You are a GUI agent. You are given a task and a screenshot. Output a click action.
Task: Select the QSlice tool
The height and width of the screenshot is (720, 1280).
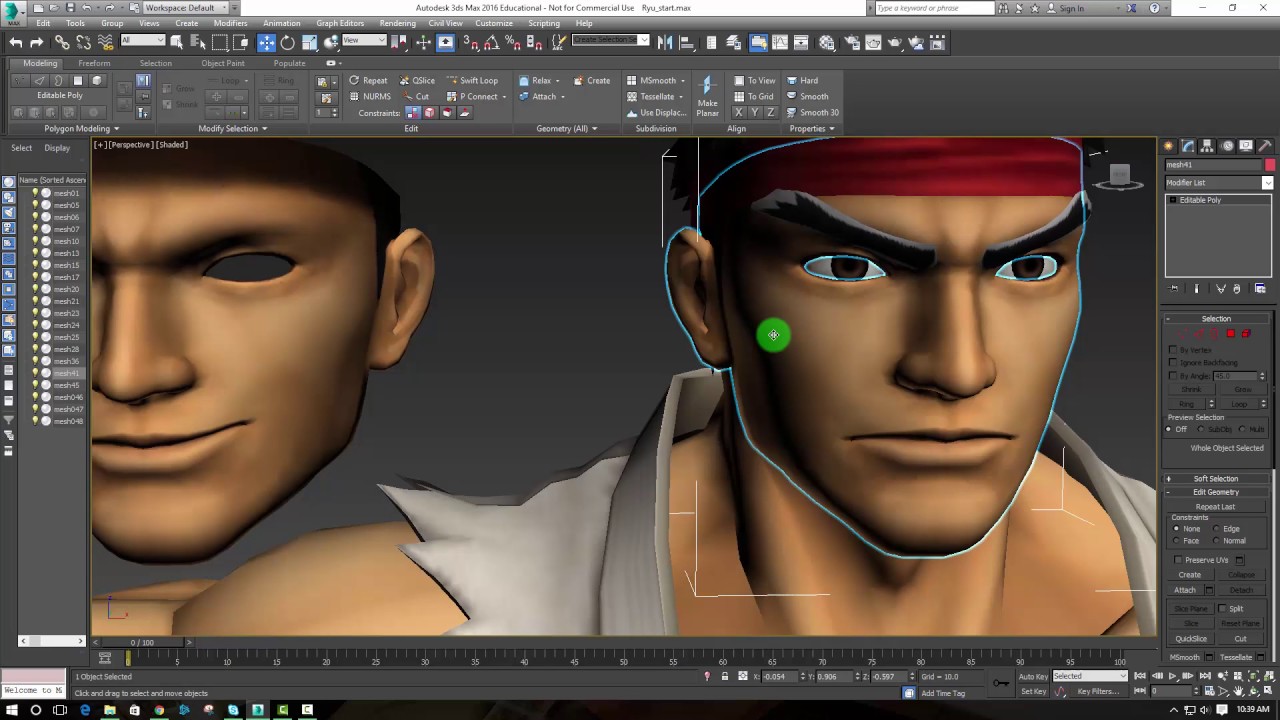pyautogui.click(x=417, y=81)
